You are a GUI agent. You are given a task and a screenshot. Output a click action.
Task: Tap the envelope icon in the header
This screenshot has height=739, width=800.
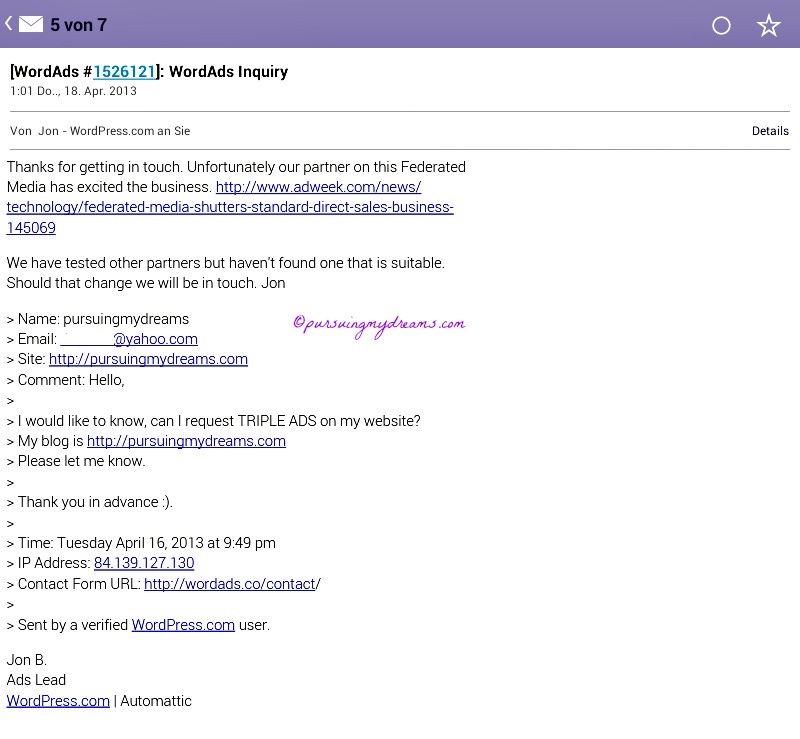click(x=30, y=24)
